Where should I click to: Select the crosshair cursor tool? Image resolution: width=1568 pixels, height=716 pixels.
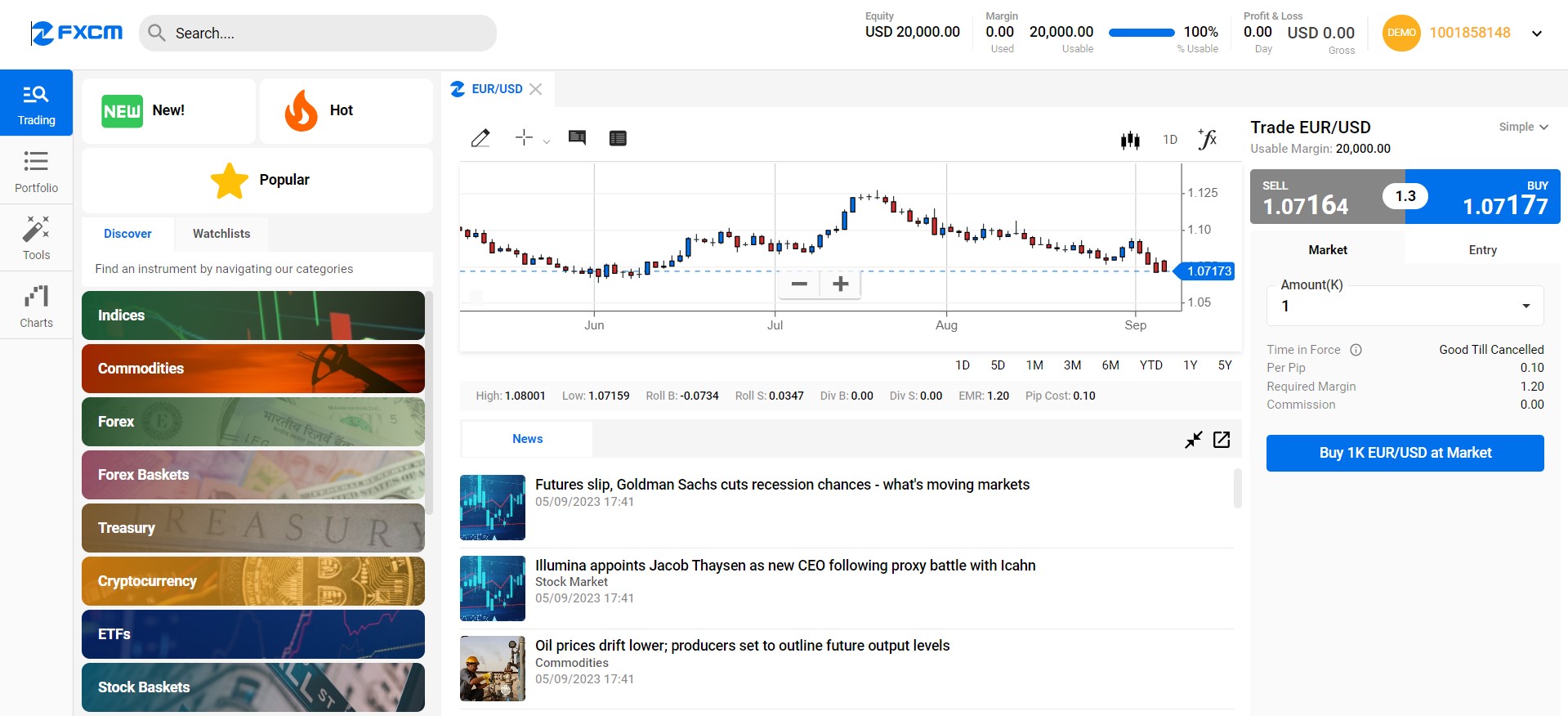pyautogui.click(x=525, y=137)
